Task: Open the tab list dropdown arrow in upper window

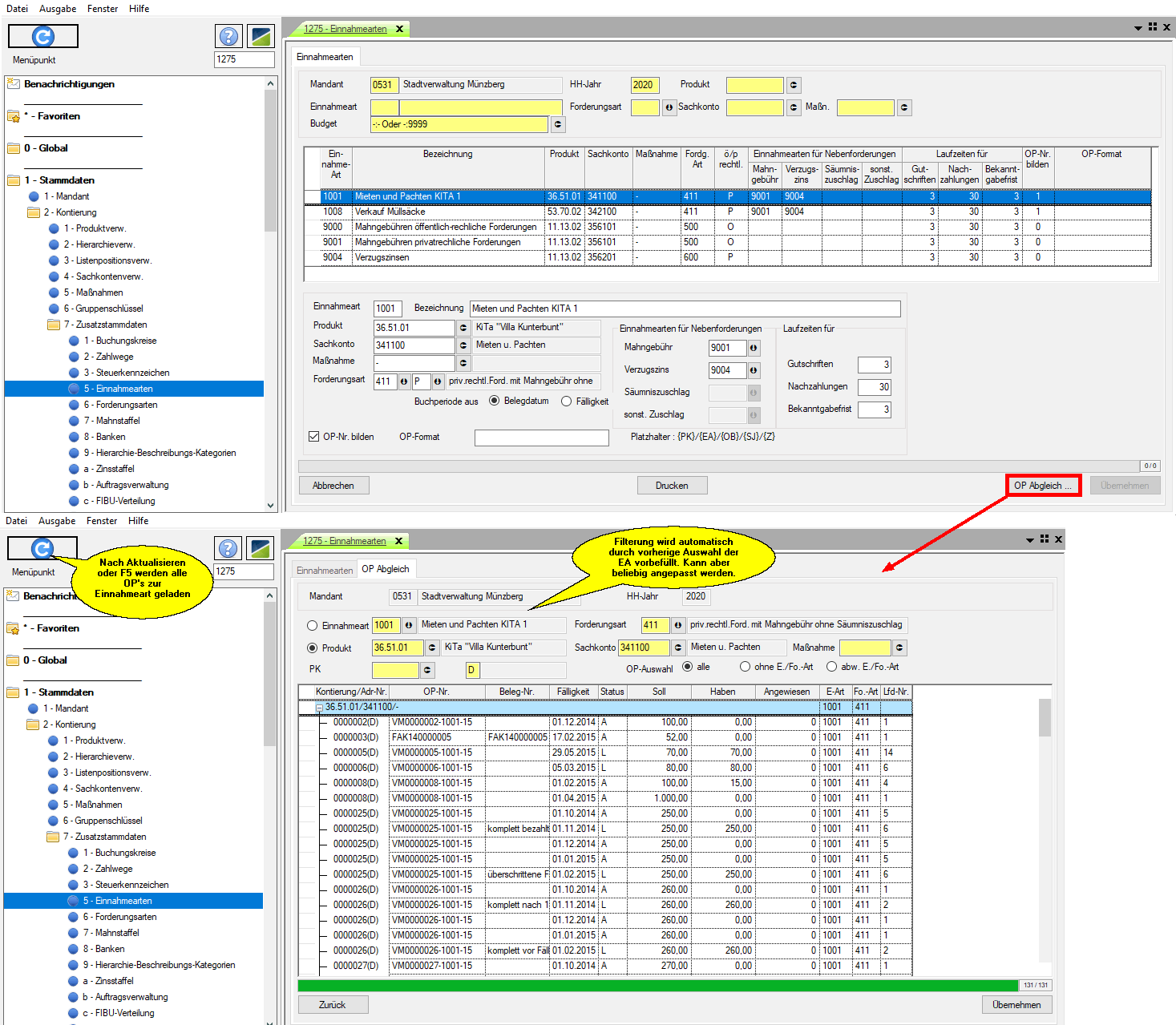Action: (x=1138, y=28)
